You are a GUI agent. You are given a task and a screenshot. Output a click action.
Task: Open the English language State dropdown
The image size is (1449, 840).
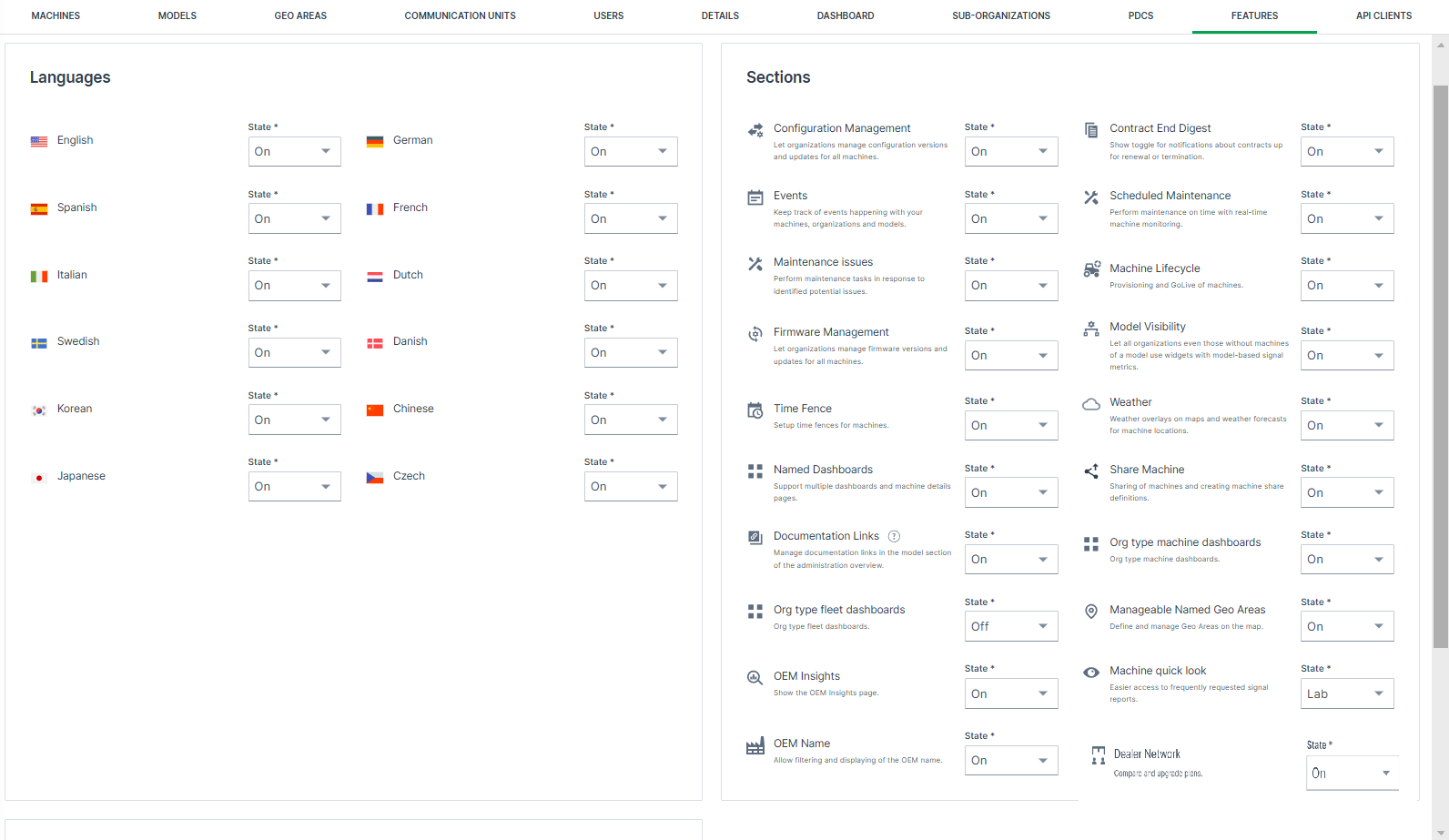(294, 152)
